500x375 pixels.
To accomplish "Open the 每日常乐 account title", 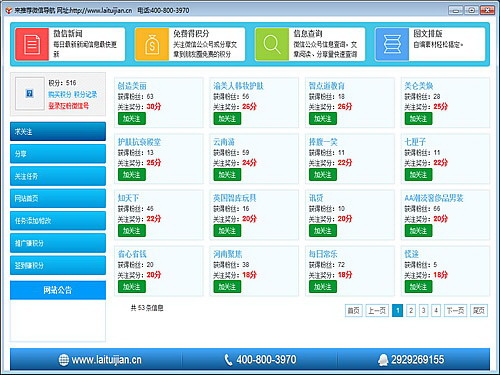I will click(323, 254).
